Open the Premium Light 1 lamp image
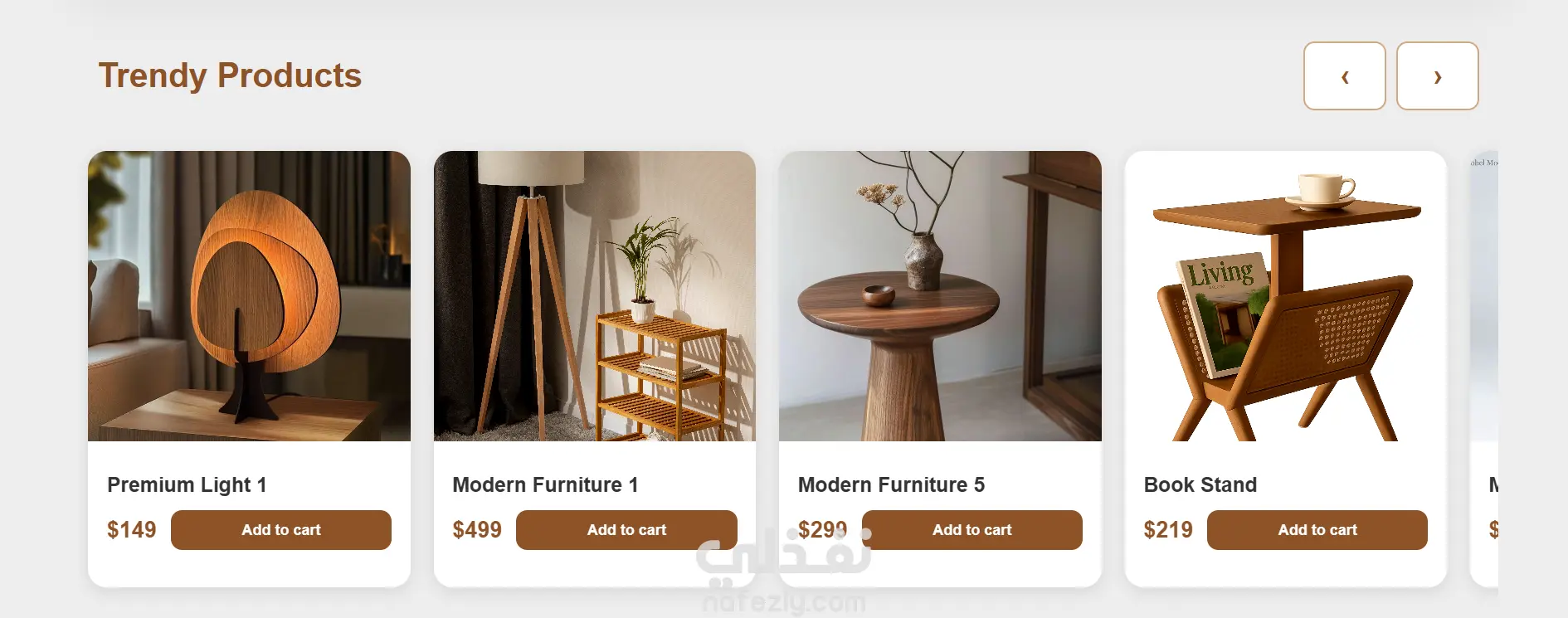This screenshot has height=618, width=1568. (249, 296)
